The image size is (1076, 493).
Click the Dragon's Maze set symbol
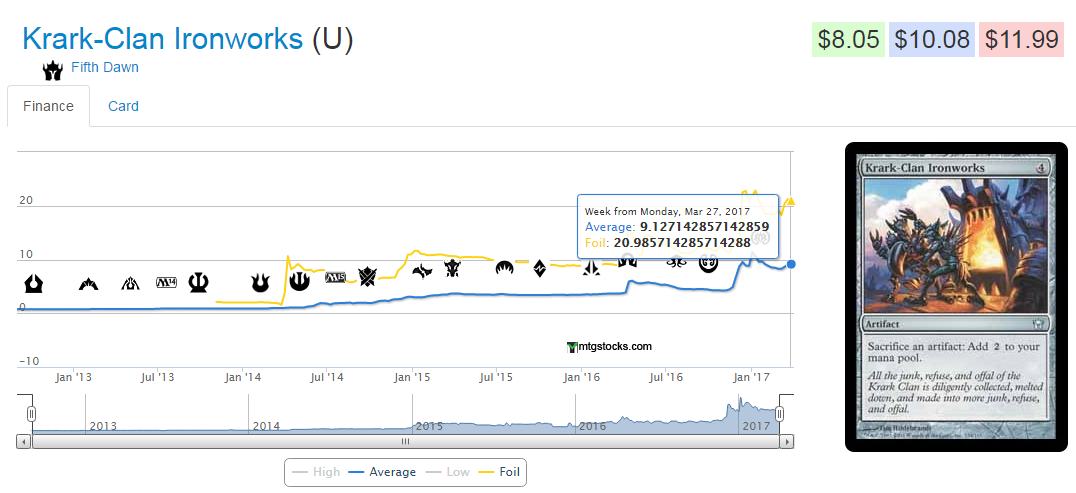130,283
